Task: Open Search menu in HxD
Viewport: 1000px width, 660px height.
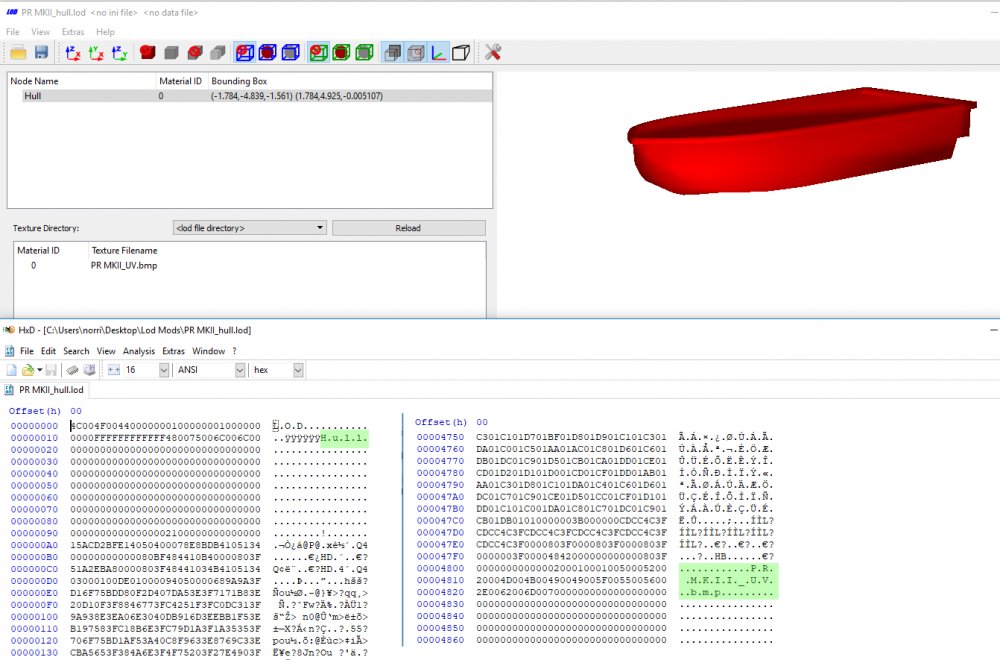Action: point(76,351)
